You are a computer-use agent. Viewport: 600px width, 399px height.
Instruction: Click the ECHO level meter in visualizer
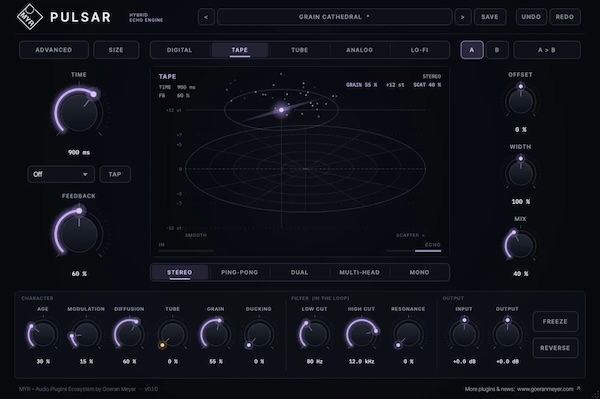[x=414, y=251]
